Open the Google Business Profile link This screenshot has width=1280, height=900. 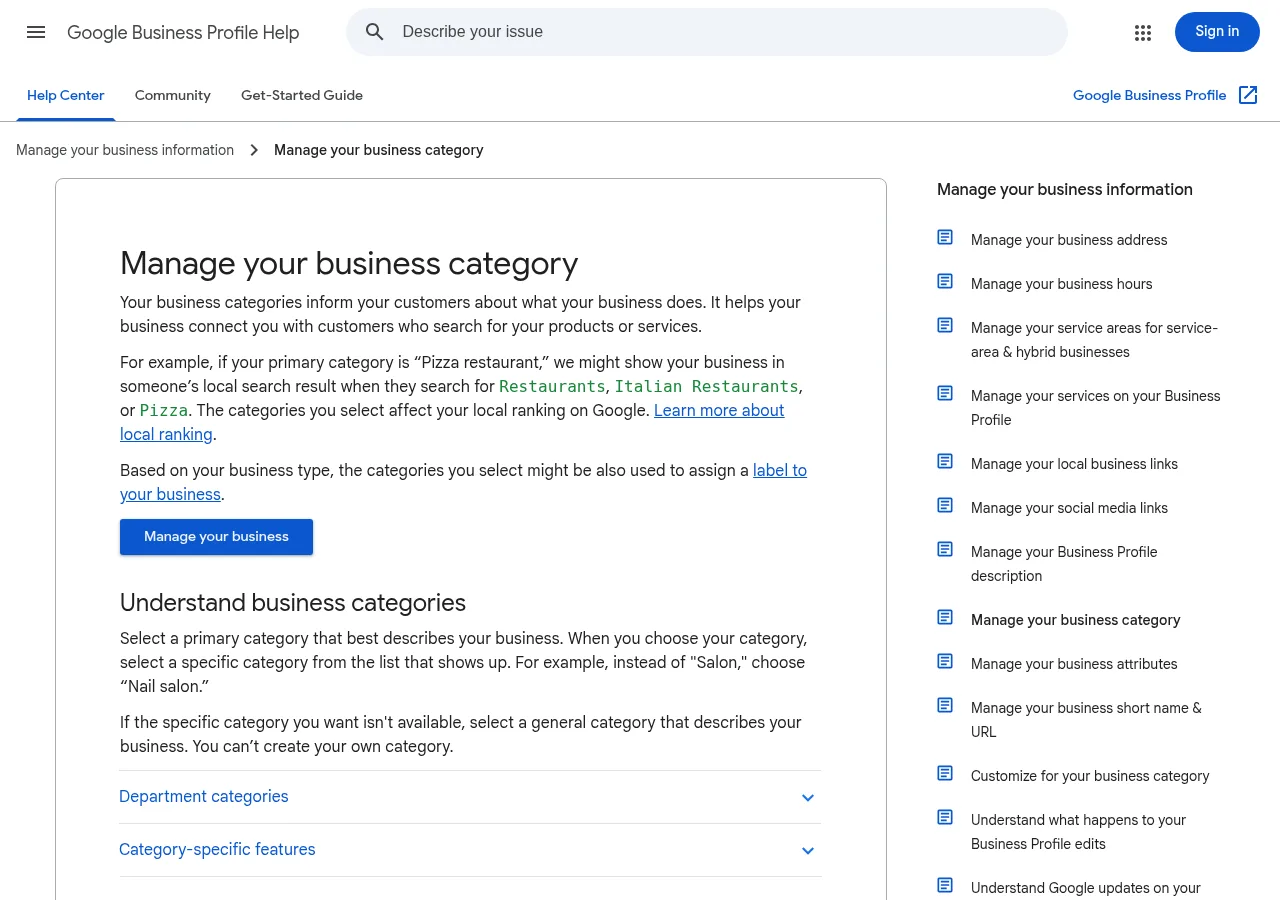(1150, 95)
